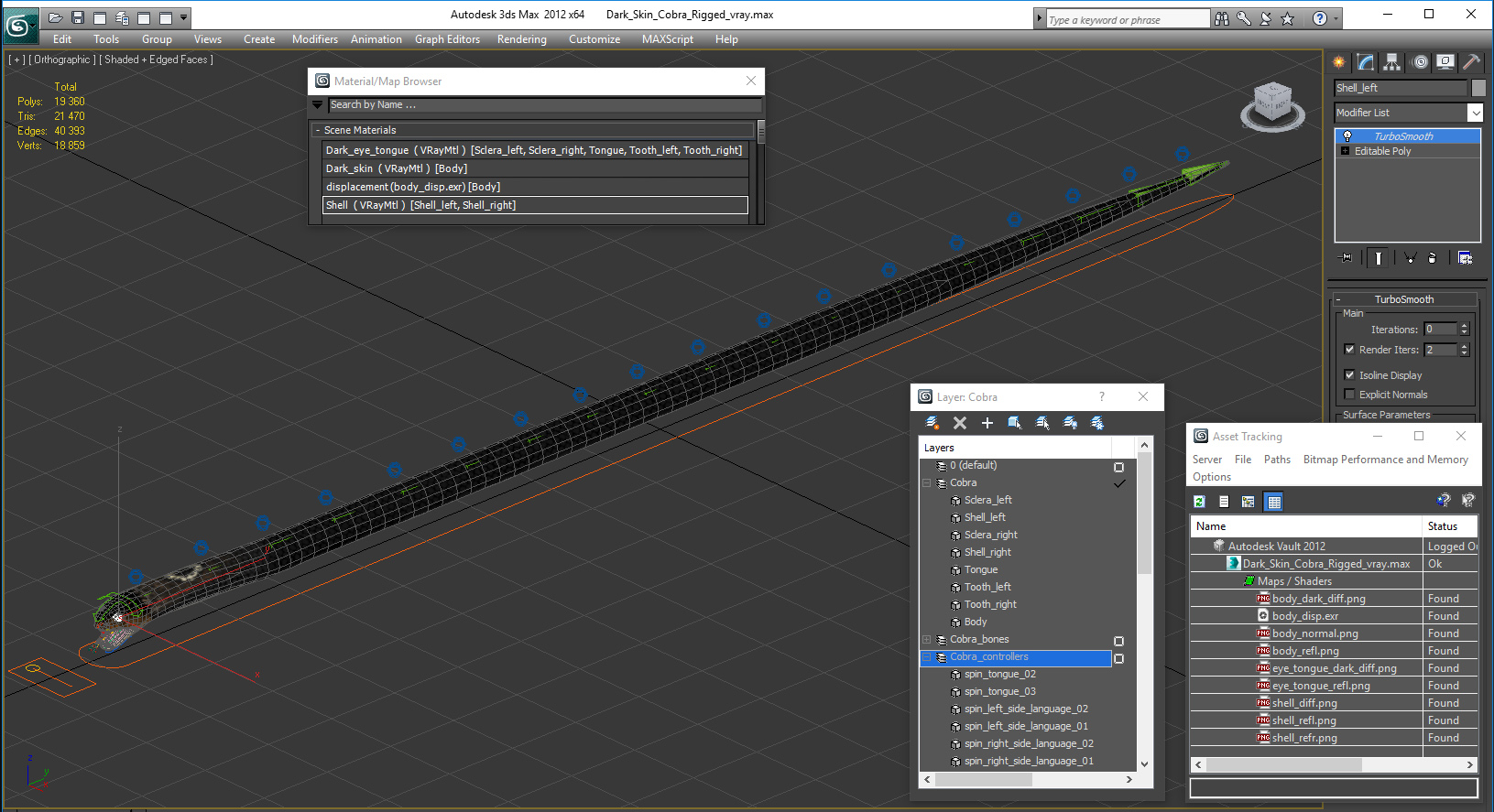Toggle Render Iters checkbox
The height and width of the screenshot is (812, 1494).
point(1349,350)
